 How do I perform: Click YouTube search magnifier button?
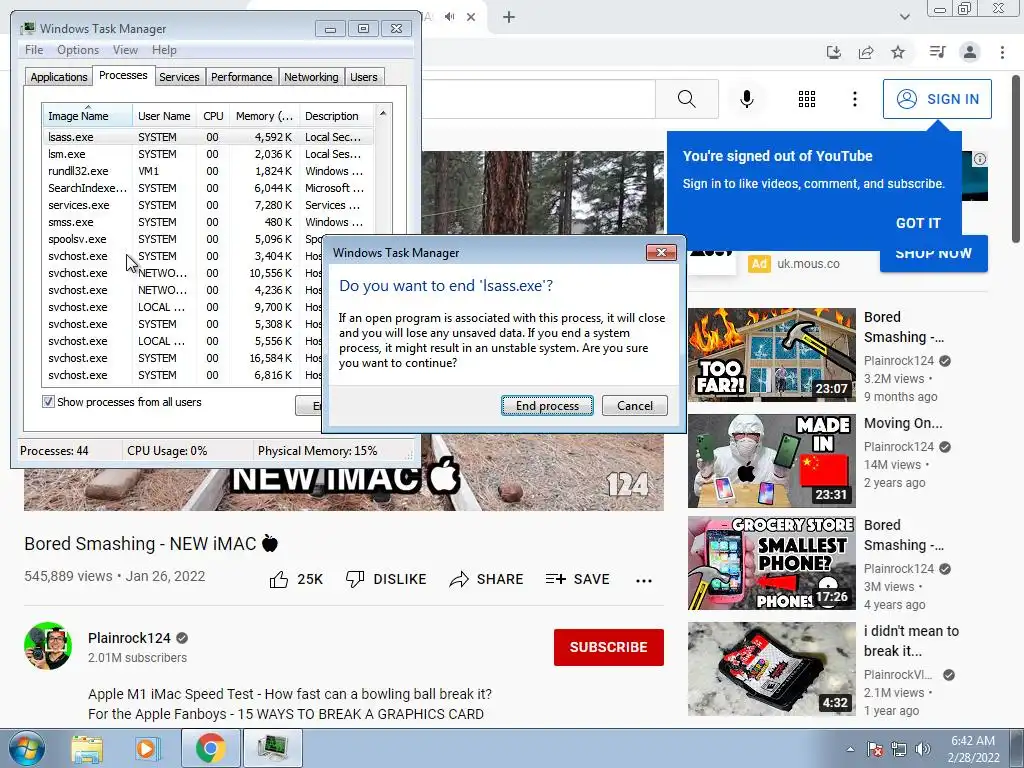[x=686, y=99]
